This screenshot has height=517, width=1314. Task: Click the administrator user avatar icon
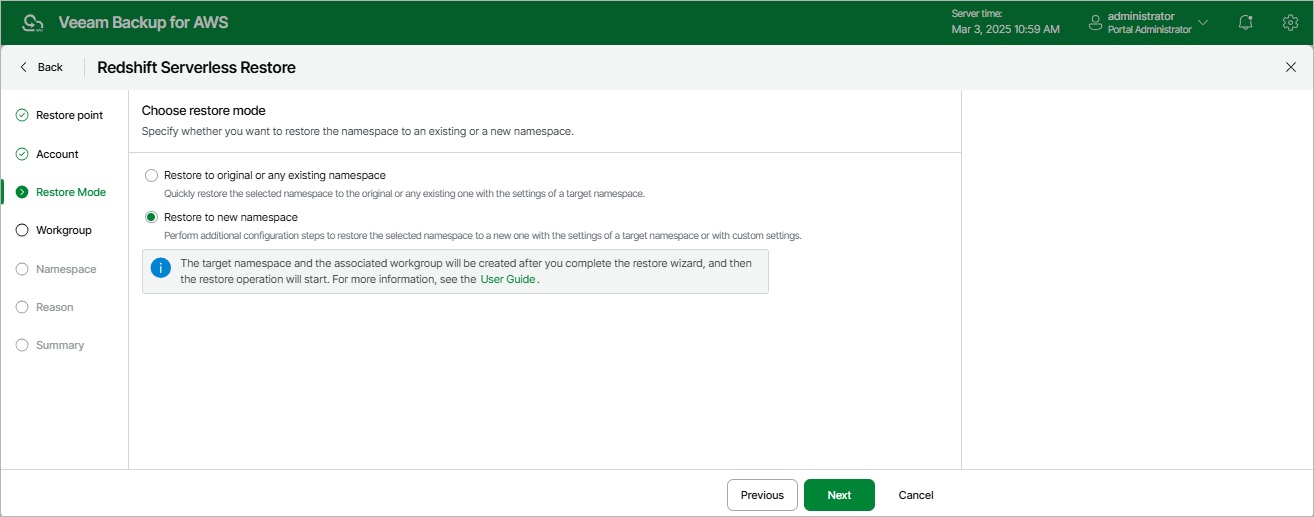(x=1095, y=22)
